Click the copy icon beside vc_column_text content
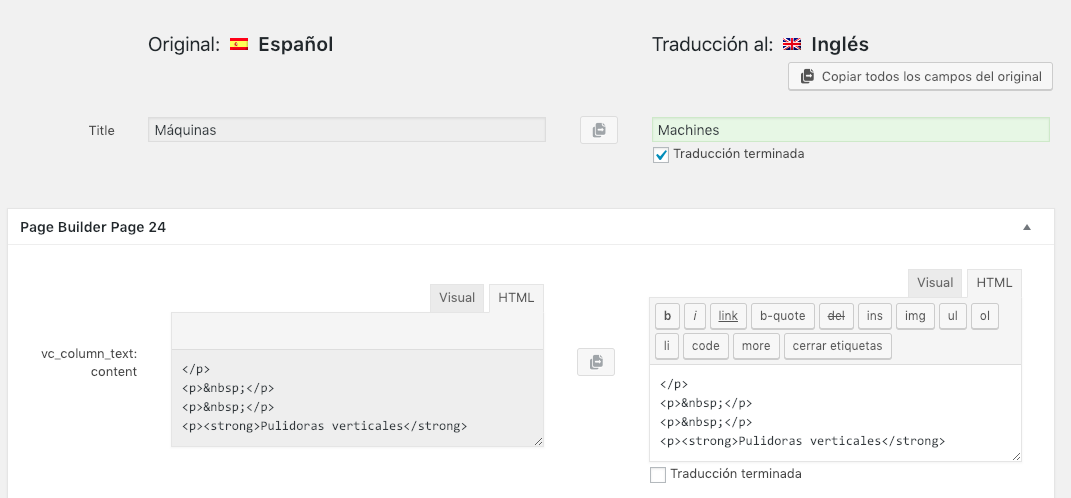The height and width of the screenshot is (498, 1071). (596, 362)
